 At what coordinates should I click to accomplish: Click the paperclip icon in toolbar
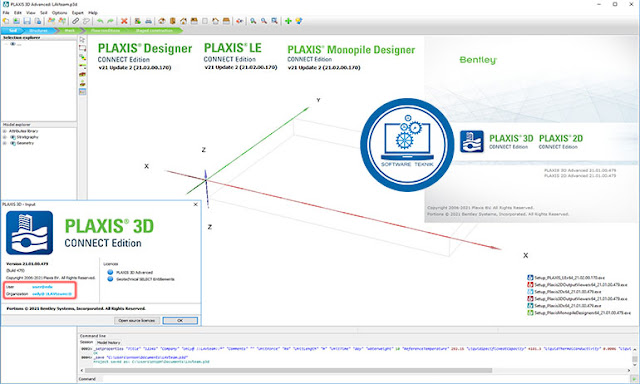point(76,21)
